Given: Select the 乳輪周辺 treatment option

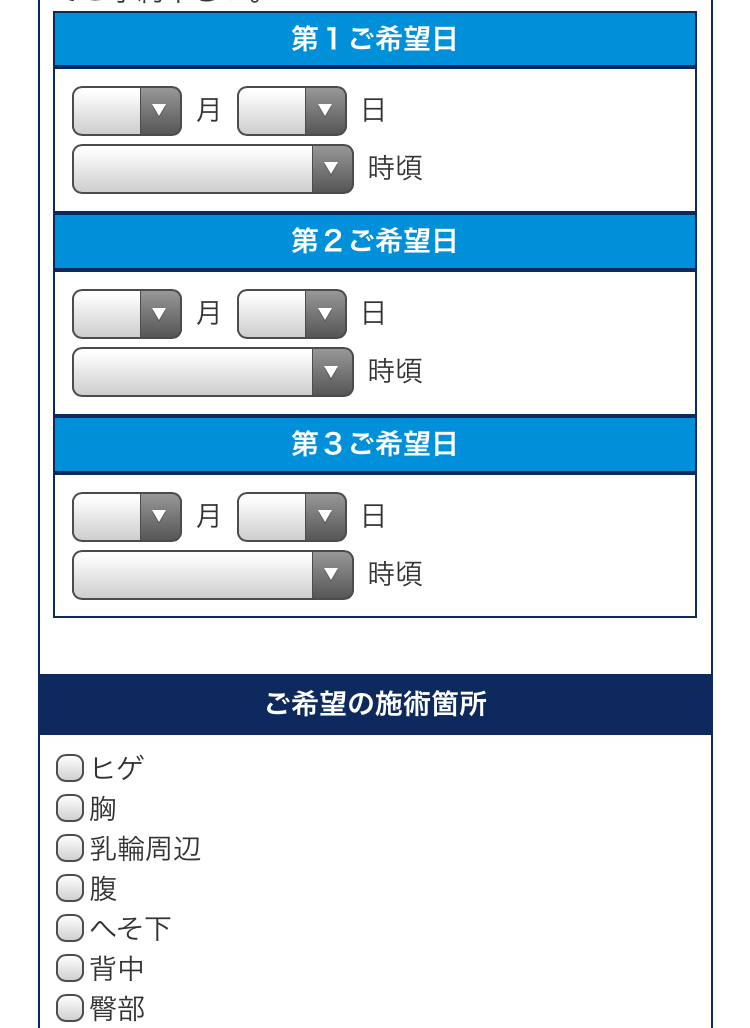Looking at the screenshot, I should click(x=68, y=848).
